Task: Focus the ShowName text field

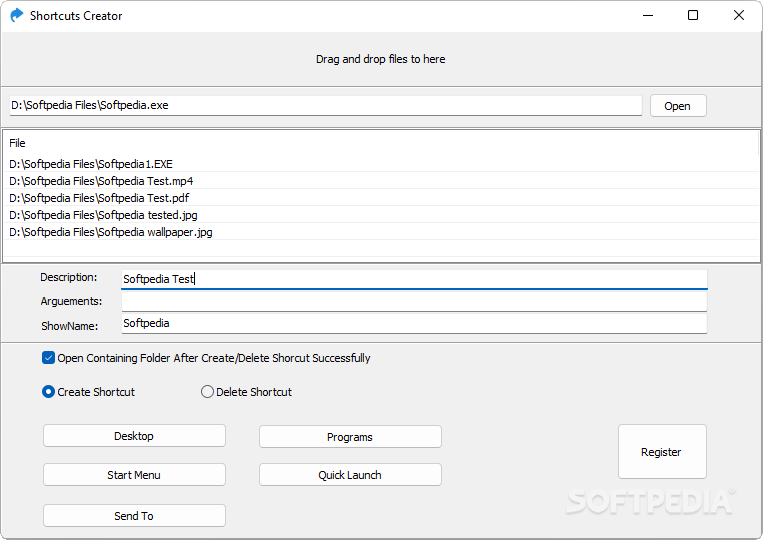Action: click(x=414, y=324)
